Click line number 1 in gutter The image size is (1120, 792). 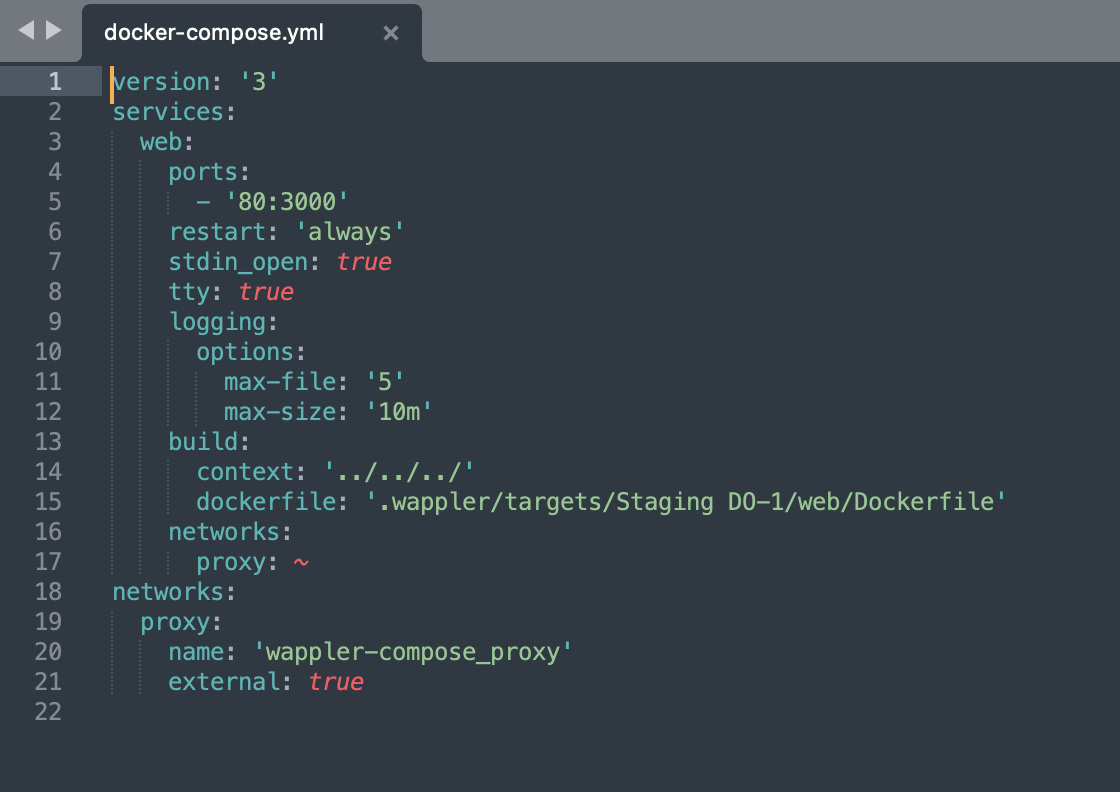point(55,81)
